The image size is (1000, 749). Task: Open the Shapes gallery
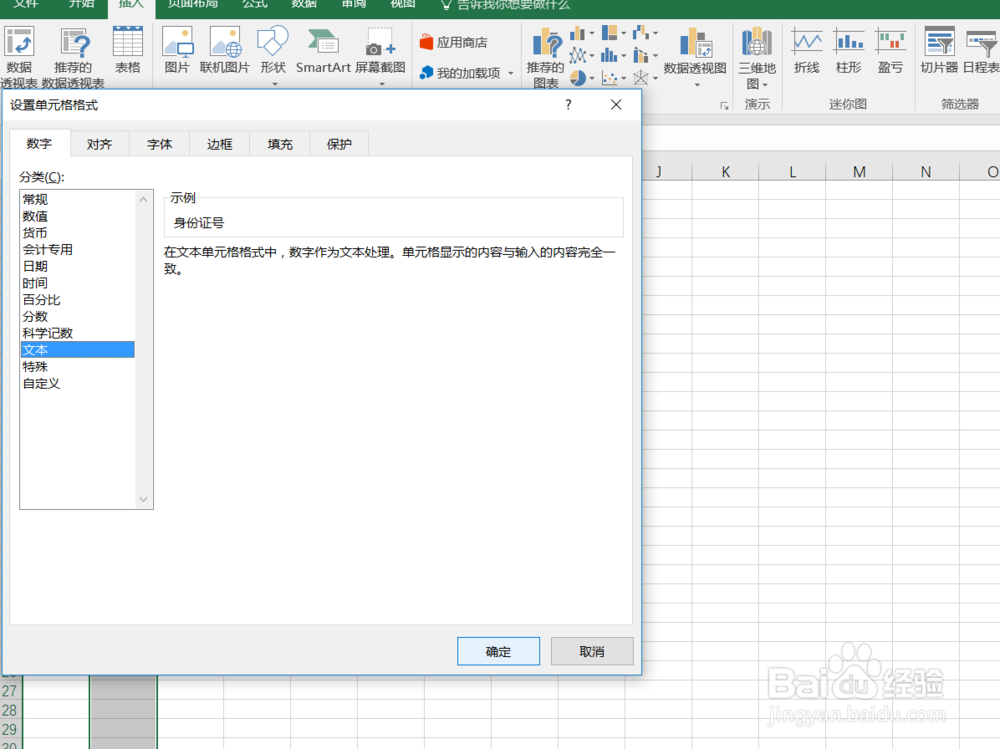(273, 55)
